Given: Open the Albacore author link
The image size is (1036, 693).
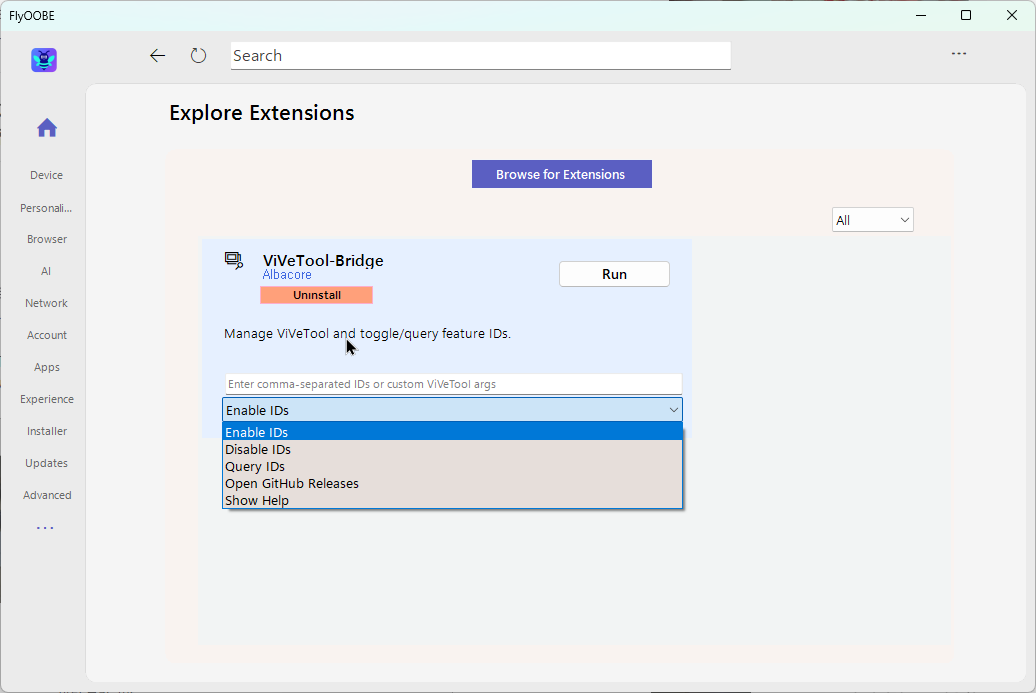Looking at the screenshot, I should (287, 275).
